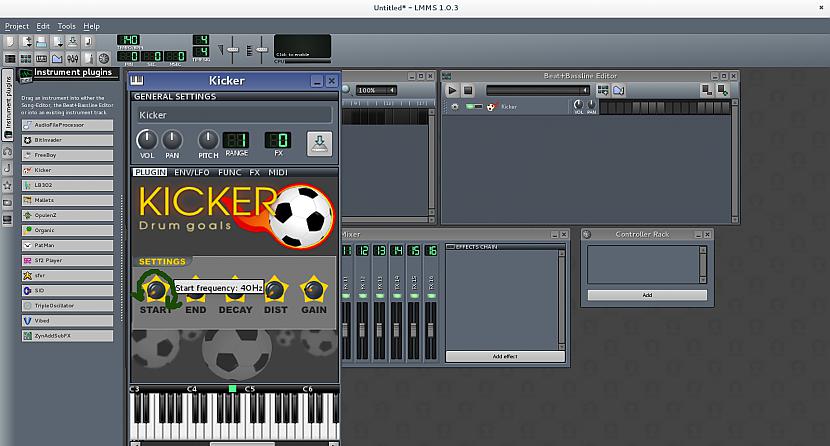The image size is (830, 446).
Task: Show the Automation Editor window
Action: pyautogui.click(x=57, y=58)
